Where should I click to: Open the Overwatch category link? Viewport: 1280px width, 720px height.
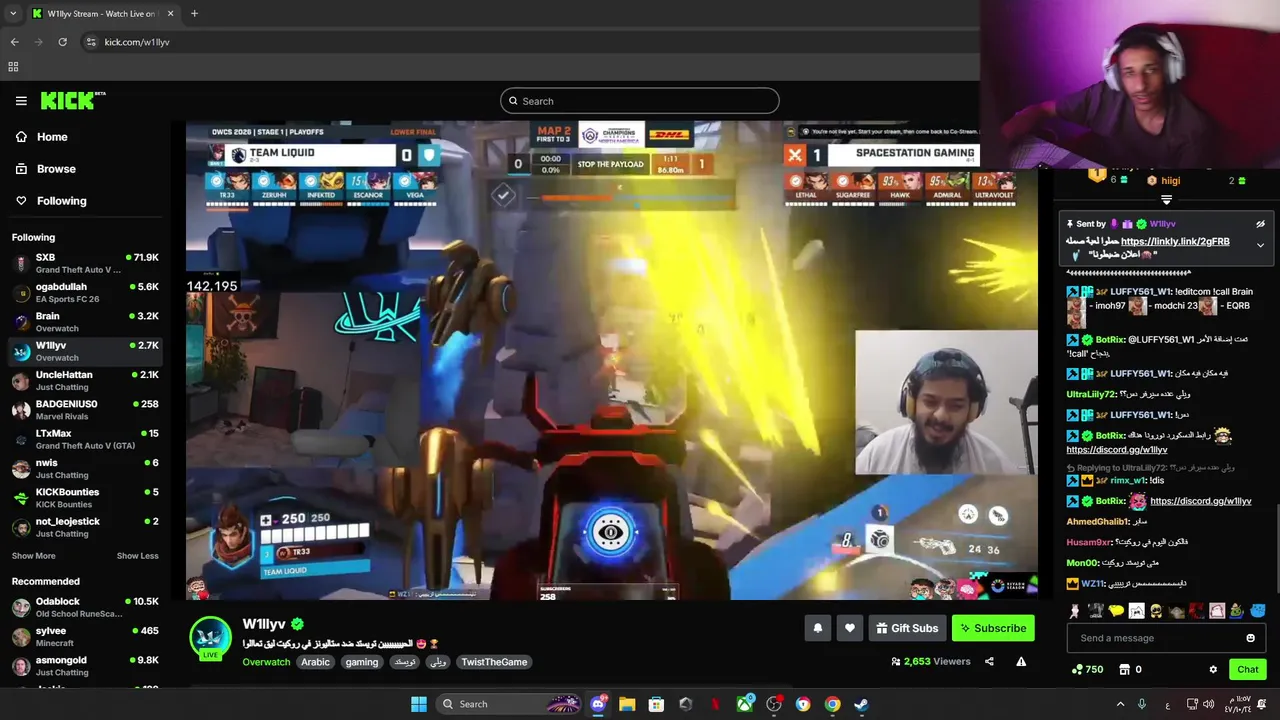(266, 662)
